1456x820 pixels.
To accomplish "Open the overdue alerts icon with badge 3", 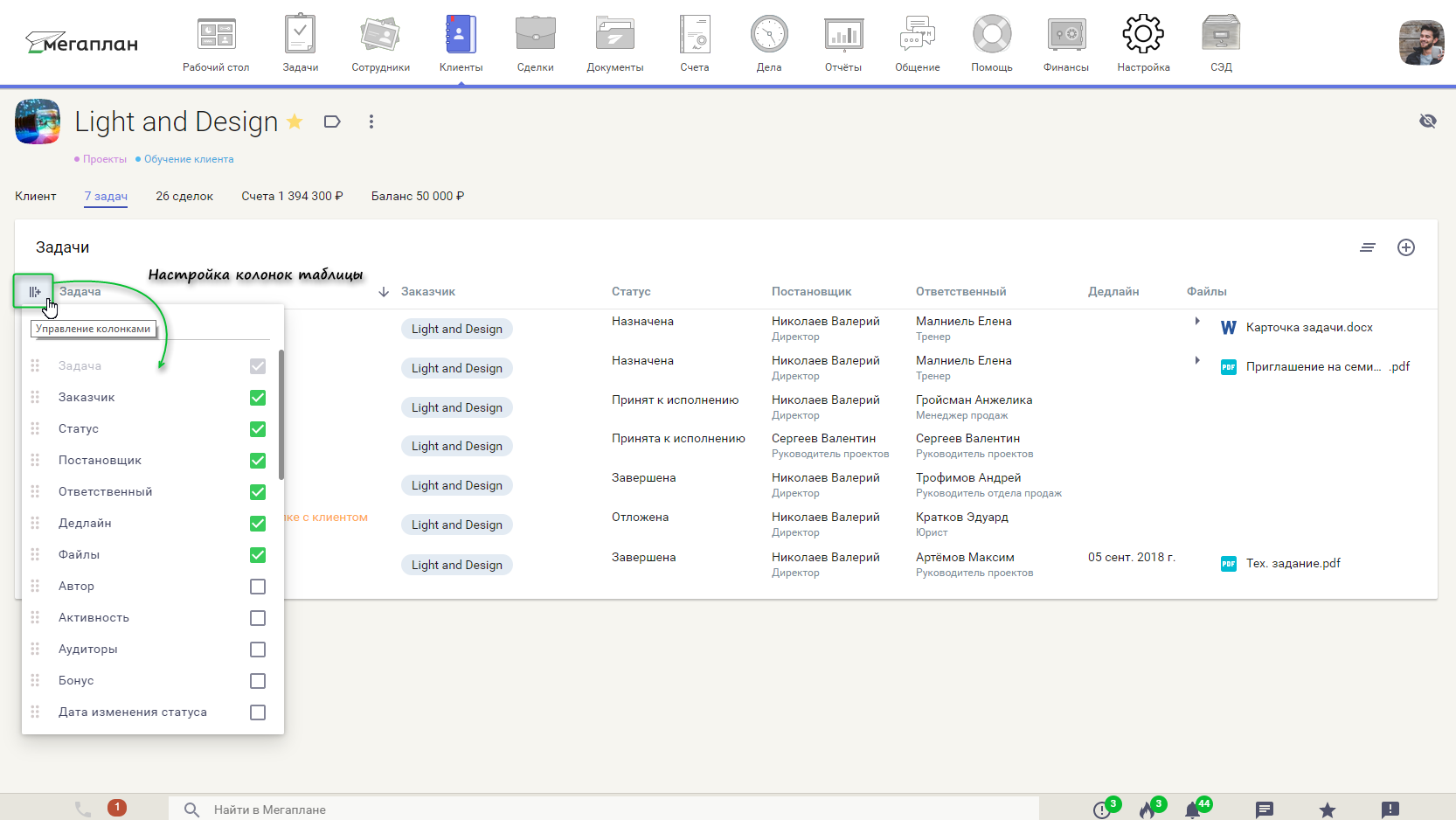I will [x=1102, y=810].
